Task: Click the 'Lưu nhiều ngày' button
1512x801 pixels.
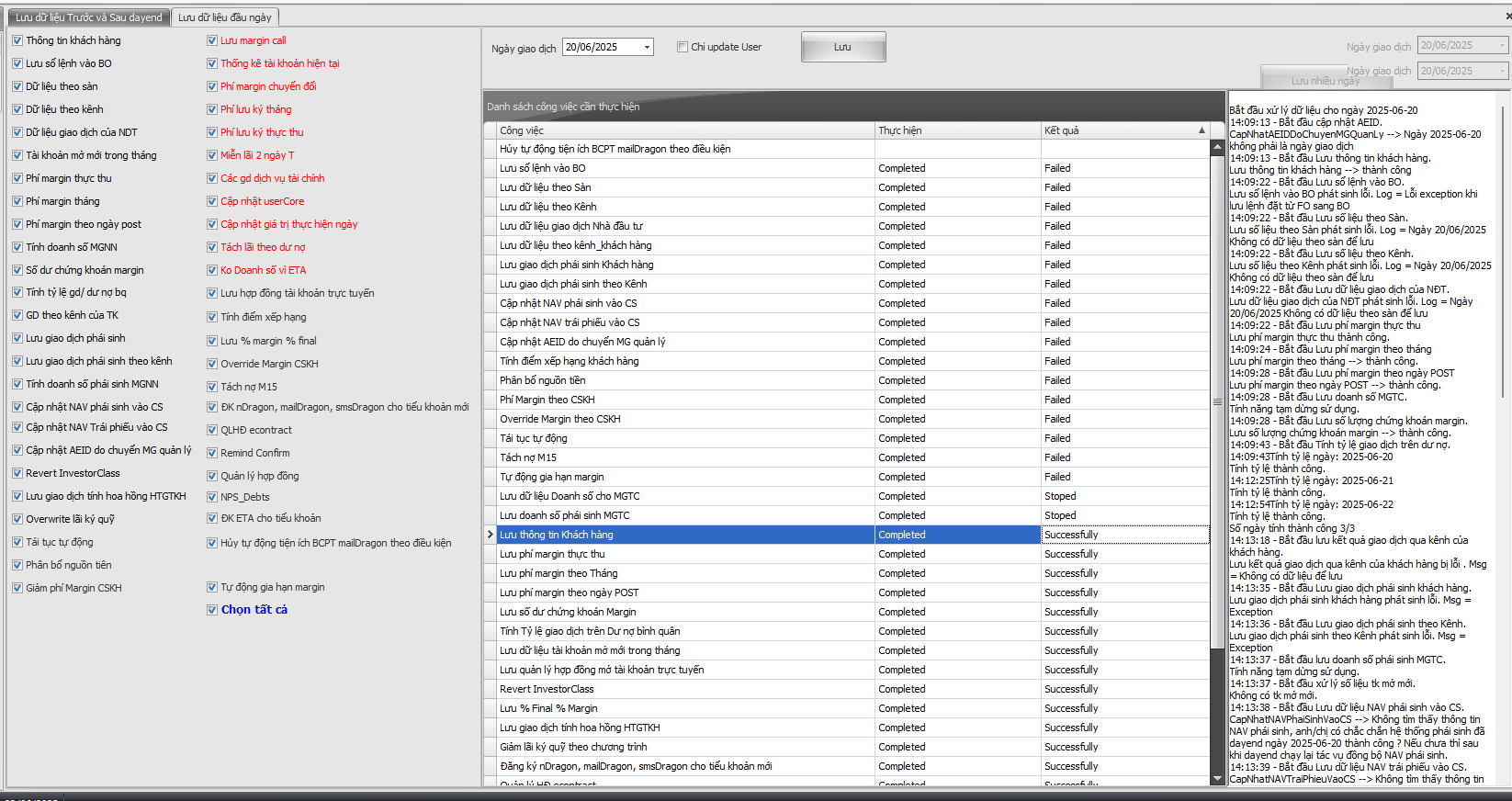Action: click(x=1325, y=81)
